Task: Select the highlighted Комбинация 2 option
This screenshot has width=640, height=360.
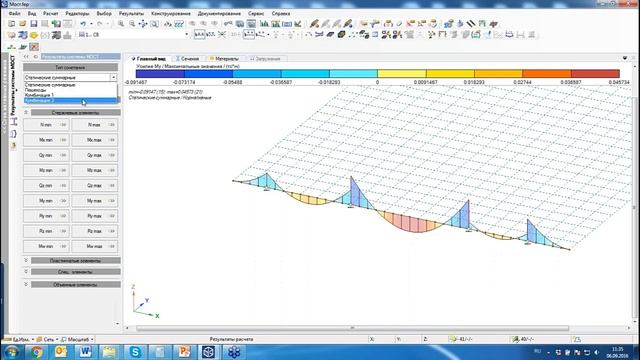Action: (70, 100)
